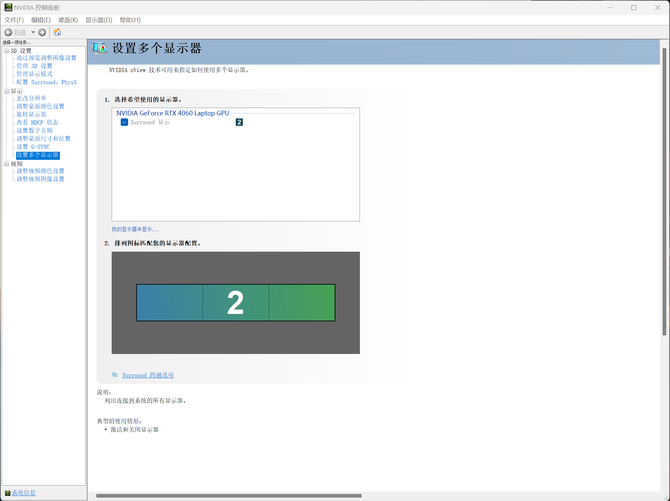Open the 我的显示器未显示... link
This screenshot has height=501, width=670.
pyautogui.click(x=135, y=229)
